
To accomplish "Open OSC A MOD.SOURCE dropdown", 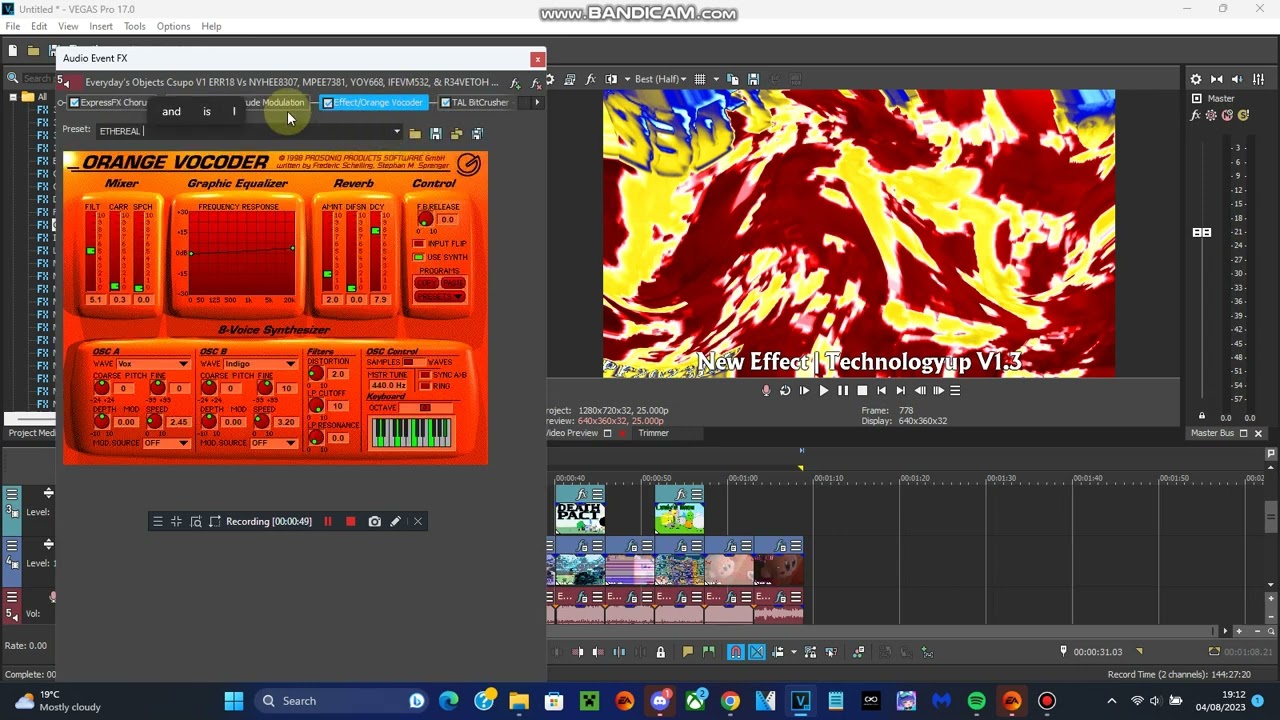I will pos(165,443).
